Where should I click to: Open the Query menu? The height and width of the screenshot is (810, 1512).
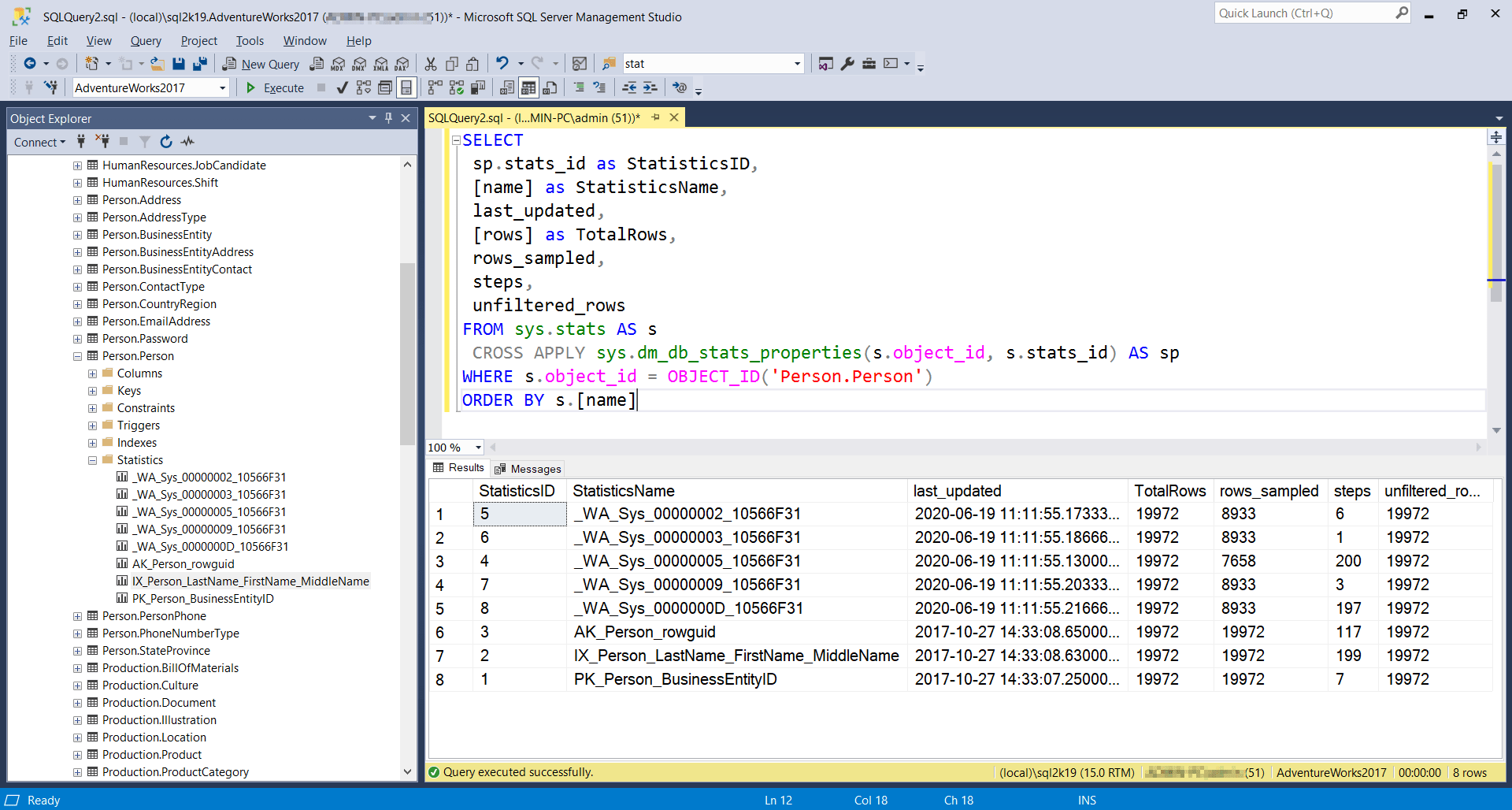[x=146, y=40]
